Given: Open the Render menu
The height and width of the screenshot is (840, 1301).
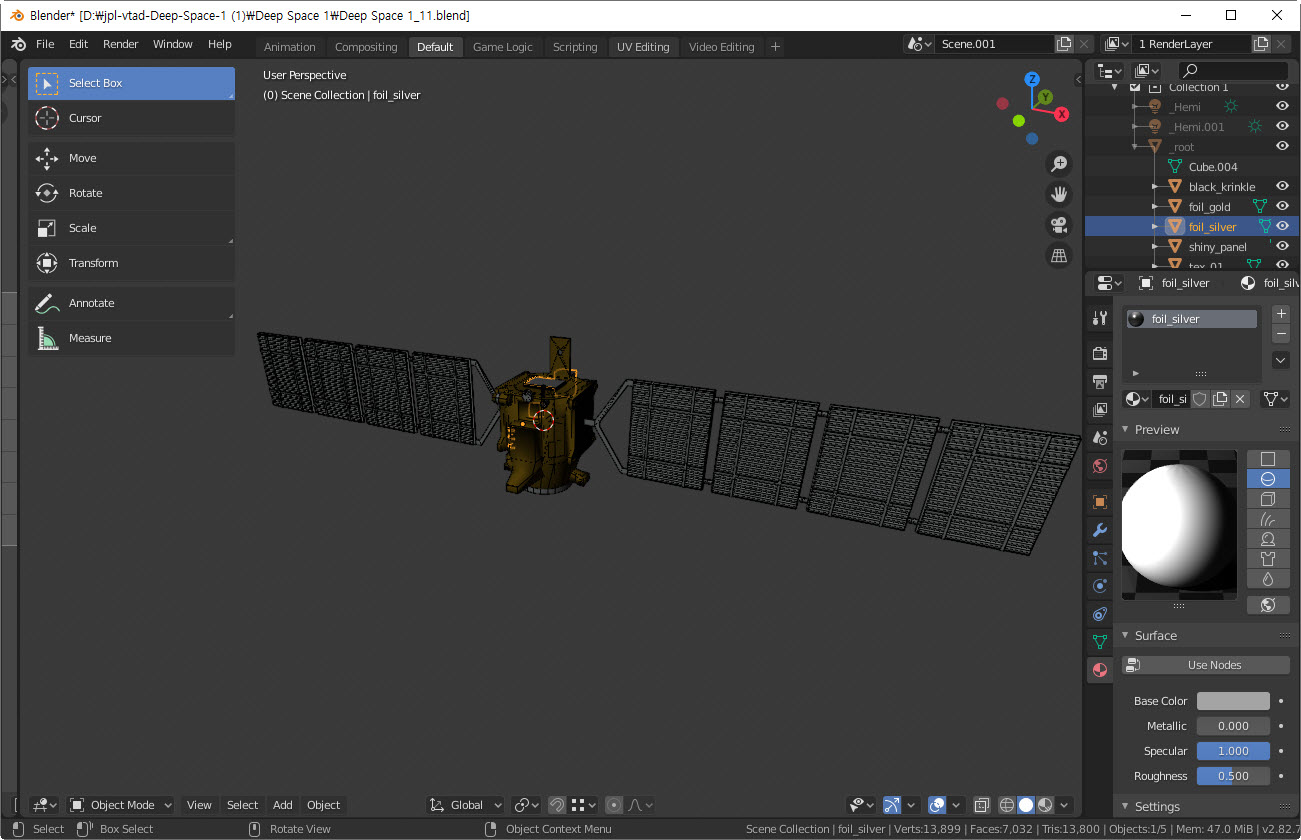Looking at the screenshot, I should [121, 44].
